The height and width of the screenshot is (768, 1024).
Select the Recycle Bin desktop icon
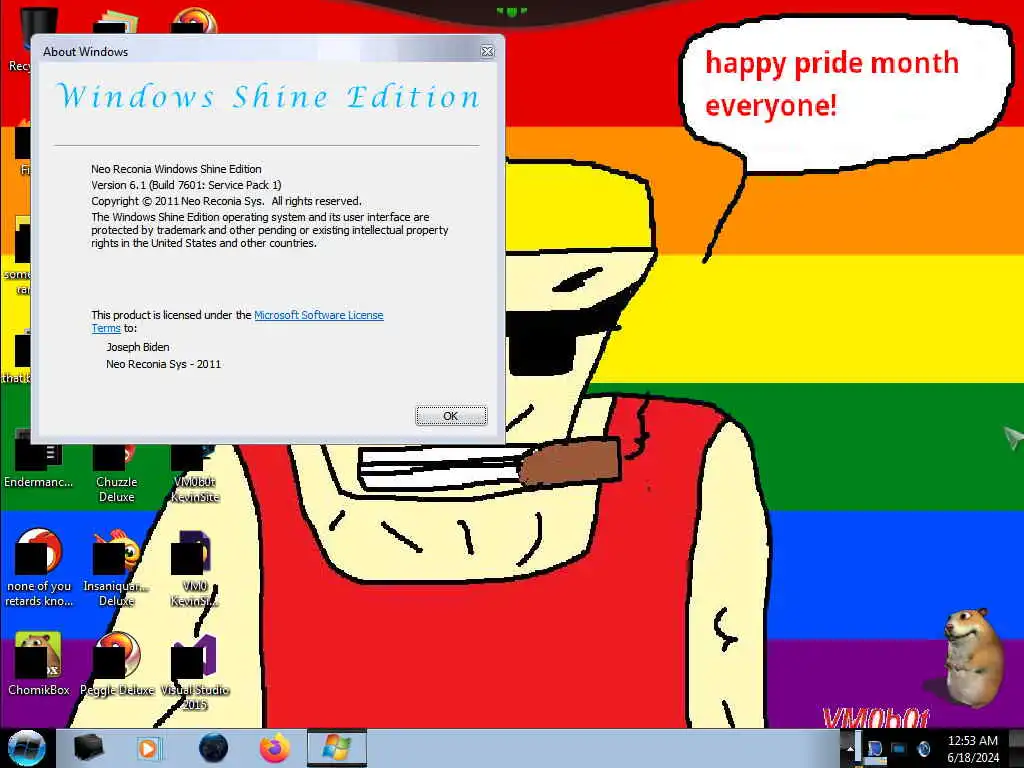[x=20, y=40]
